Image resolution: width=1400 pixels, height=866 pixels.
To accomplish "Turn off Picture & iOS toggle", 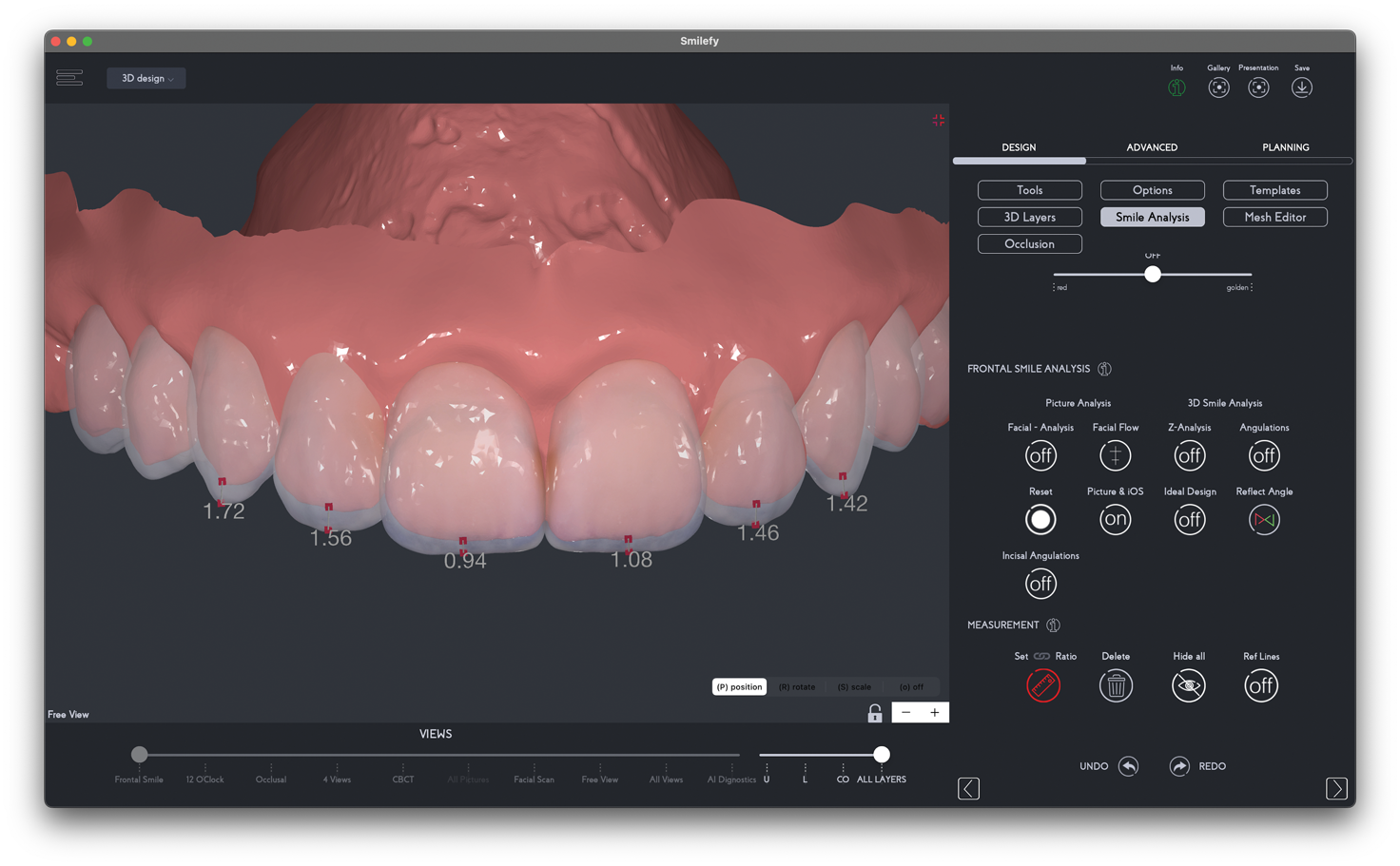I will point(1115,520).
